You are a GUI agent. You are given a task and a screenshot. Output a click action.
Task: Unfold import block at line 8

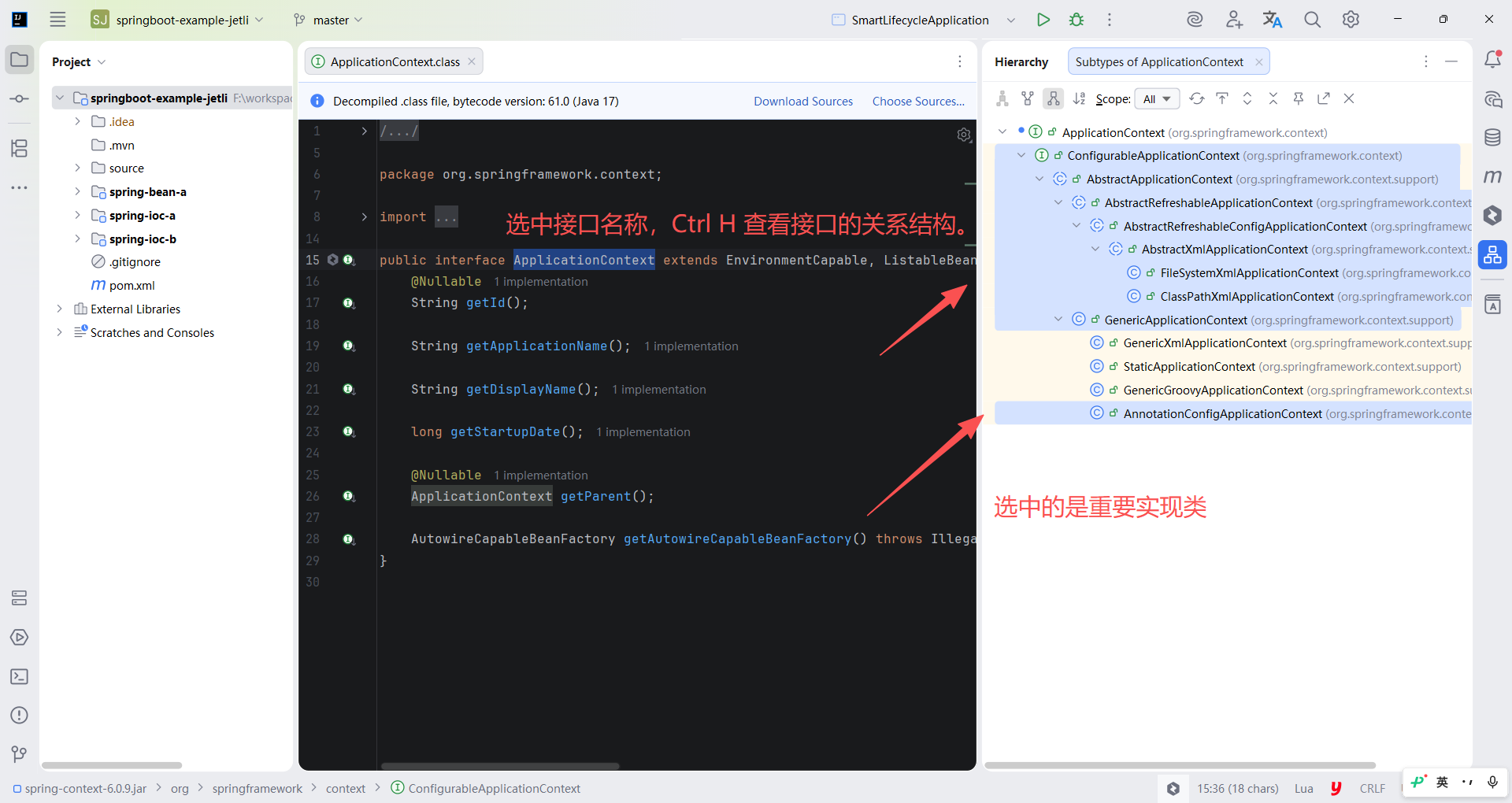click(x=364, y=216)
